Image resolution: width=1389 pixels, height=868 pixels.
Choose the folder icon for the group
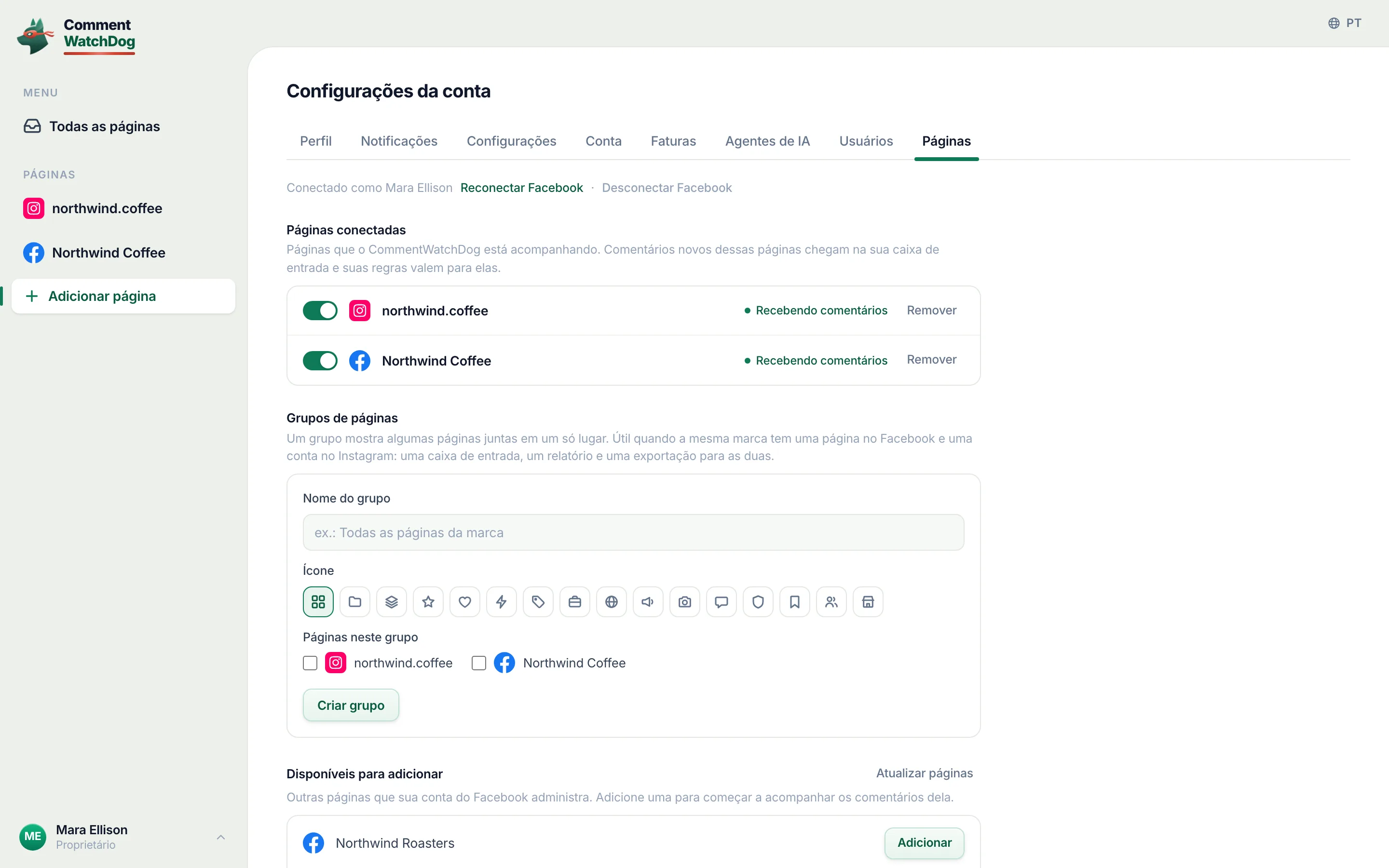point(354,602)
